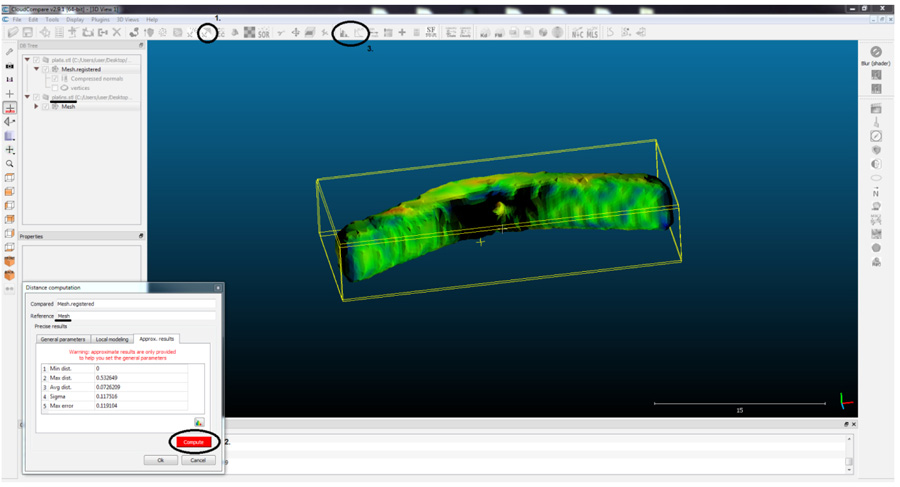This screenshot has height=487, width=900.
Task: Click the Reference field showing Mesh
Action: pyautogui.click(x=136, y=316)
